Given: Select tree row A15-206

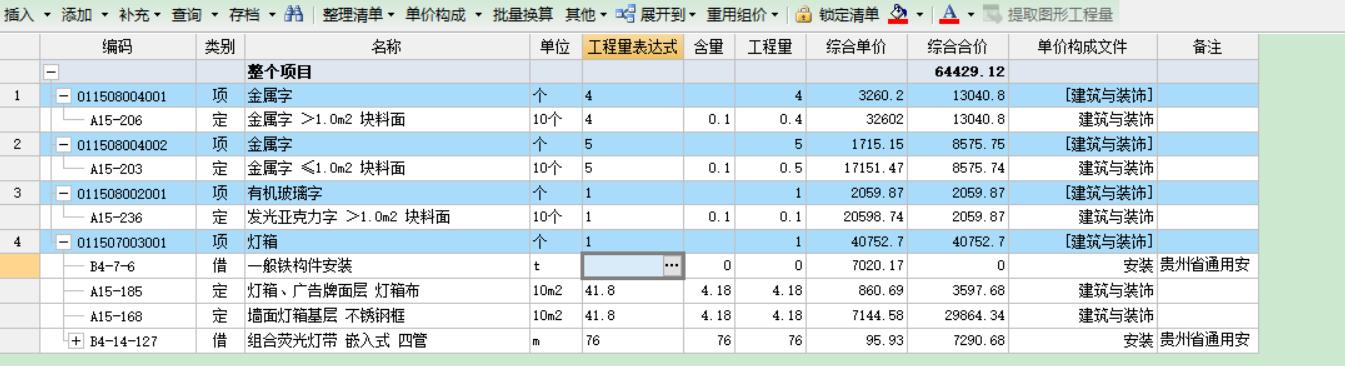Looking at the screenshot, I should coord(117,120).
